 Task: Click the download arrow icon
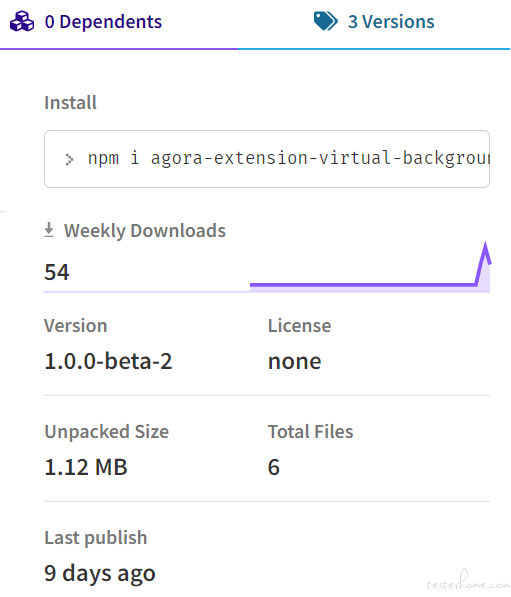(49, 230)
